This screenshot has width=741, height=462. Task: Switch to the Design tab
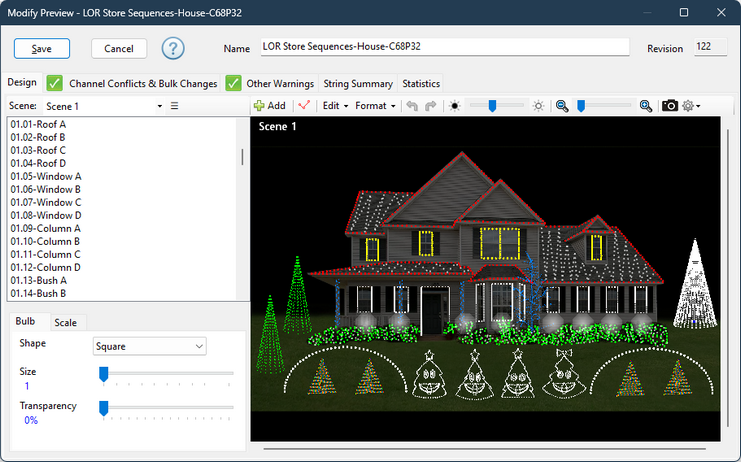coord(22,82)
